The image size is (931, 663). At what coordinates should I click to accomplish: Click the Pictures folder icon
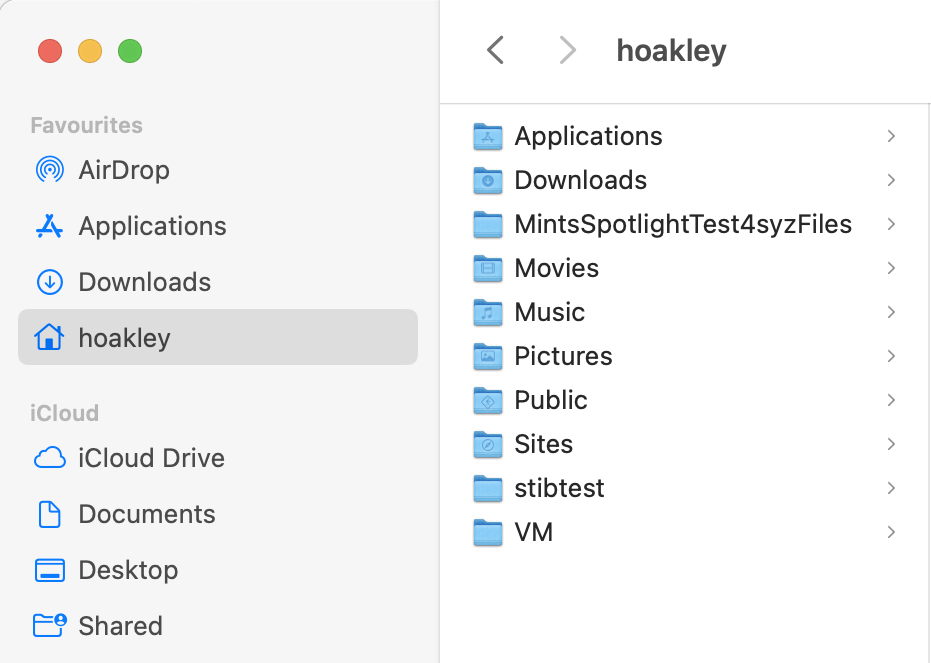[x=487, y=356]
